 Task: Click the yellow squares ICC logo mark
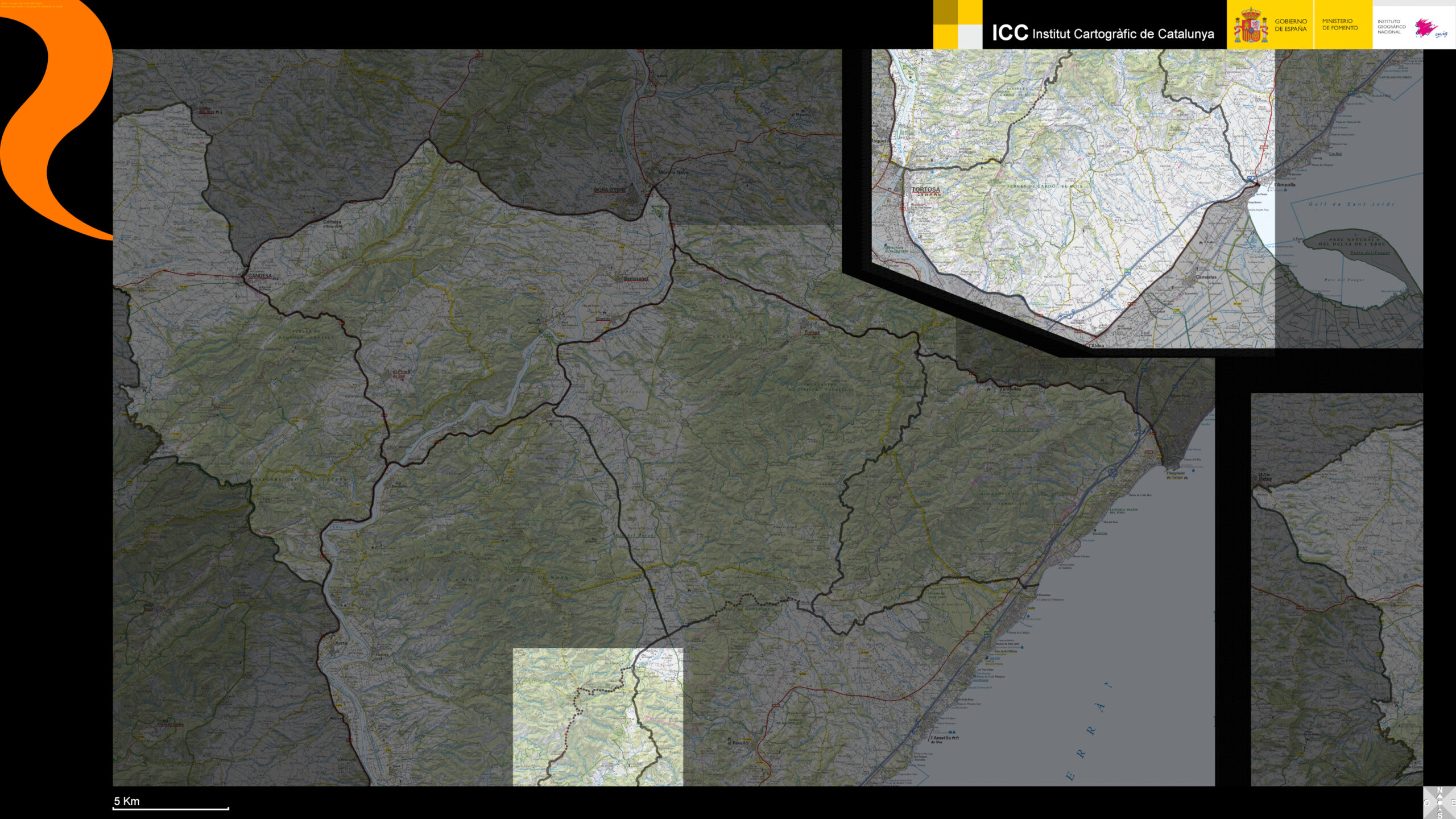click(957, 24)
